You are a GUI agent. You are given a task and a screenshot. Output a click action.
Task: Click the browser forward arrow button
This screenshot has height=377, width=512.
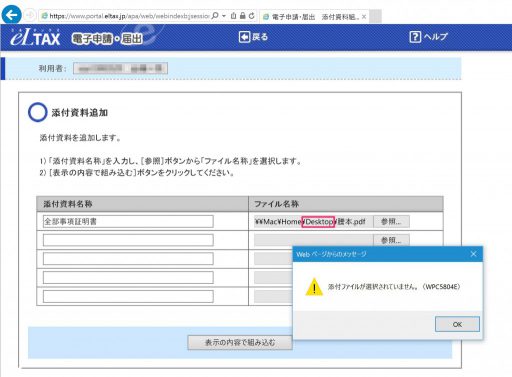click(x=30, y=15)
